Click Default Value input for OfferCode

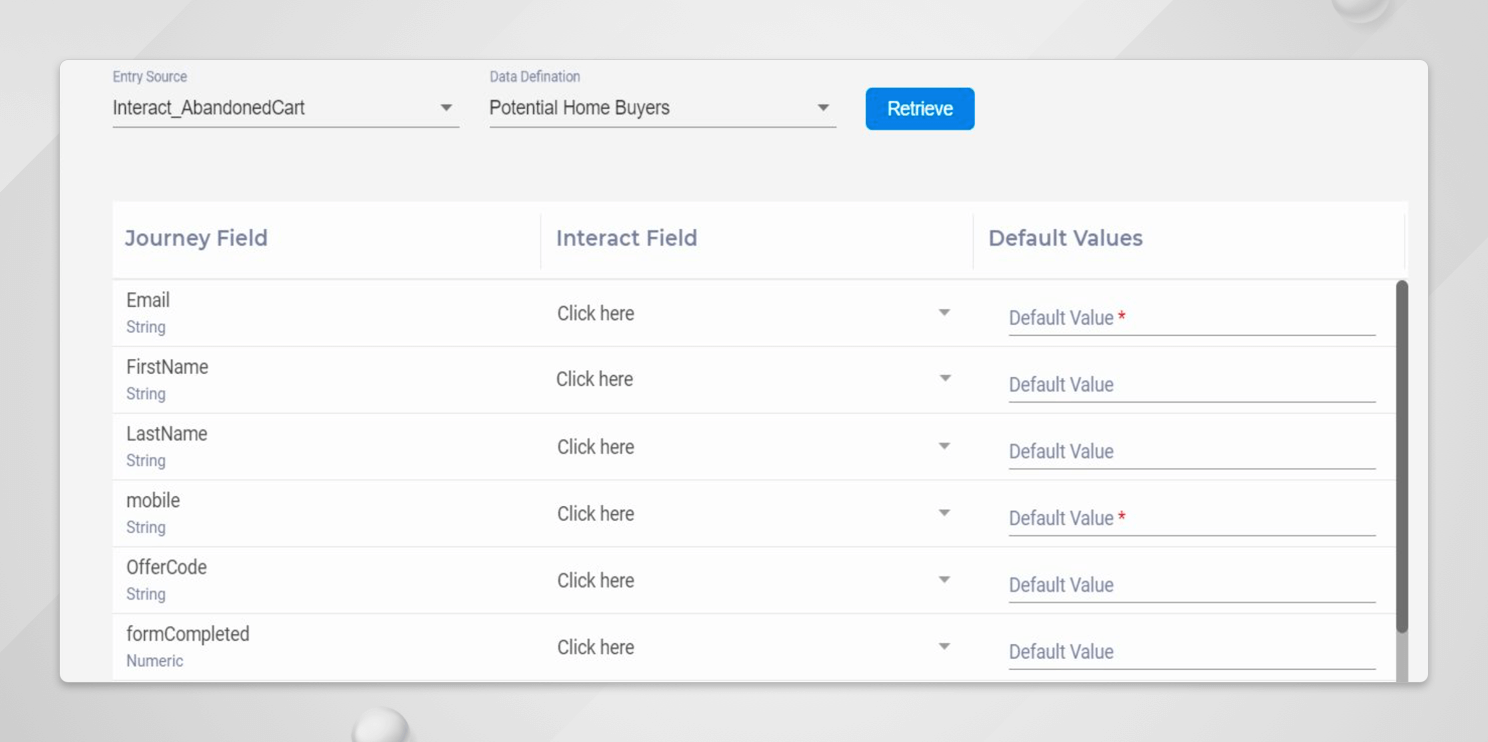pos(1191,585)
